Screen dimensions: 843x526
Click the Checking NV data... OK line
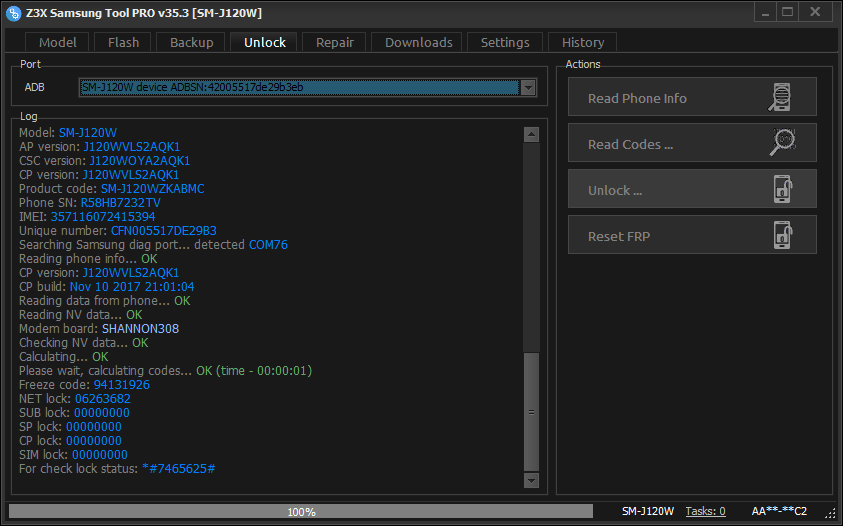83,343
